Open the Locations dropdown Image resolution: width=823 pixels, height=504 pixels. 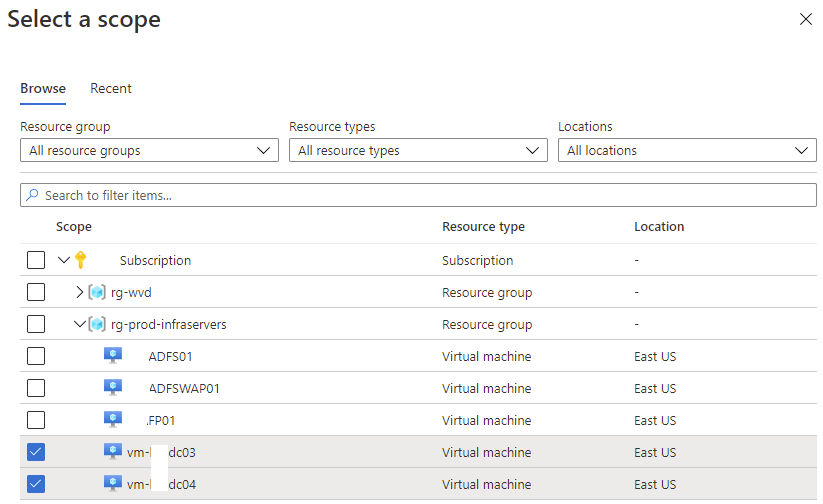(x=687, y=150)
